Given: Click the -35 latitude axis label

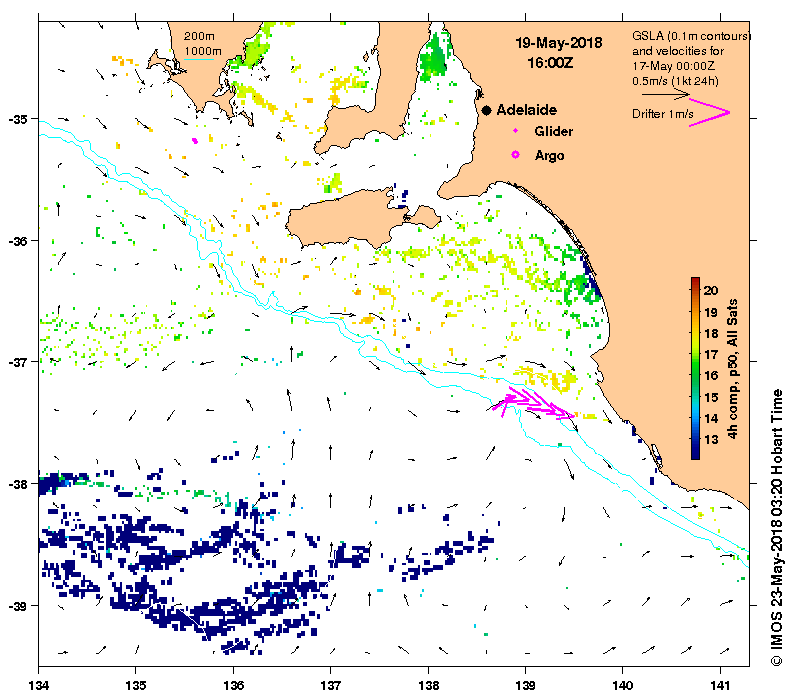Looking at the screenshot, I should tap(18, 119).
